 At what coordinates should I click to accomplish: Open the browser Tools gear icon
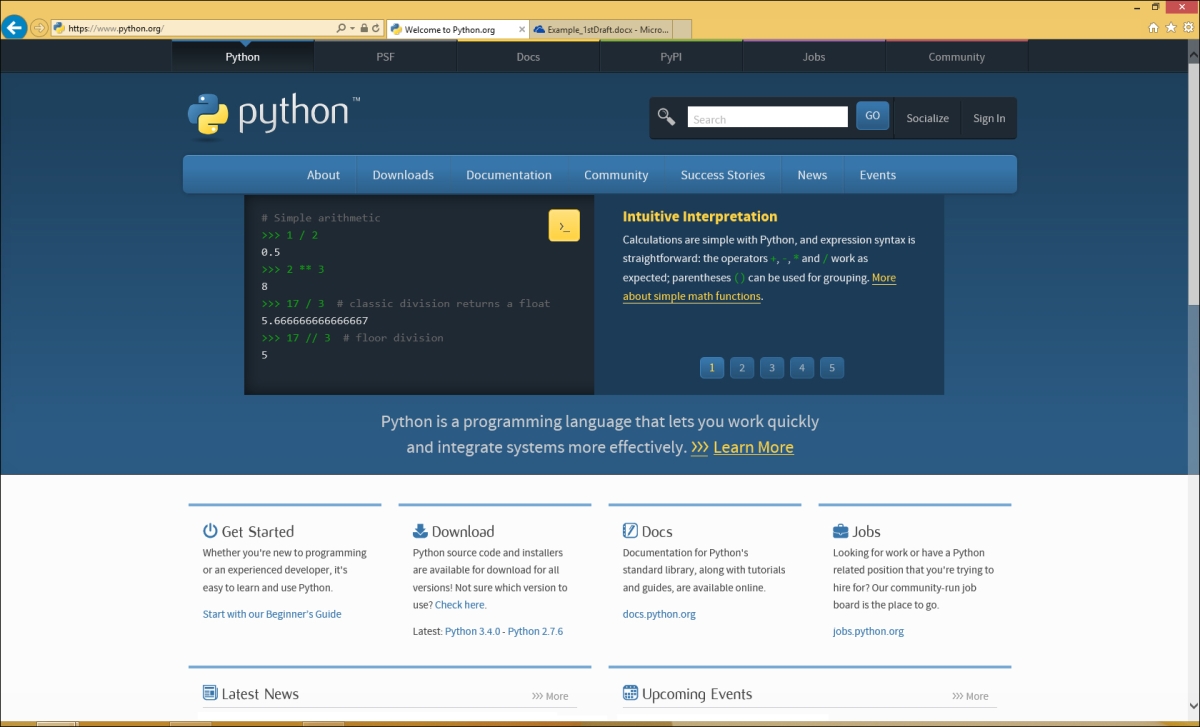[x=1187, y=28]
